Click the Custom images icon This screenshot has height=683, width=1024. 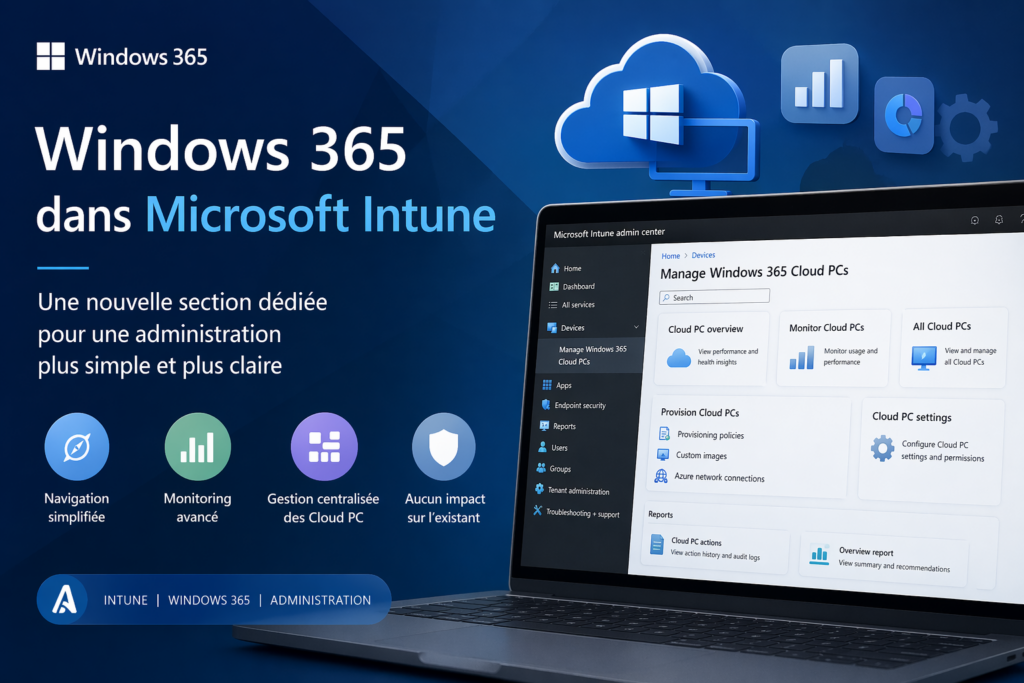tap(663, 454)
